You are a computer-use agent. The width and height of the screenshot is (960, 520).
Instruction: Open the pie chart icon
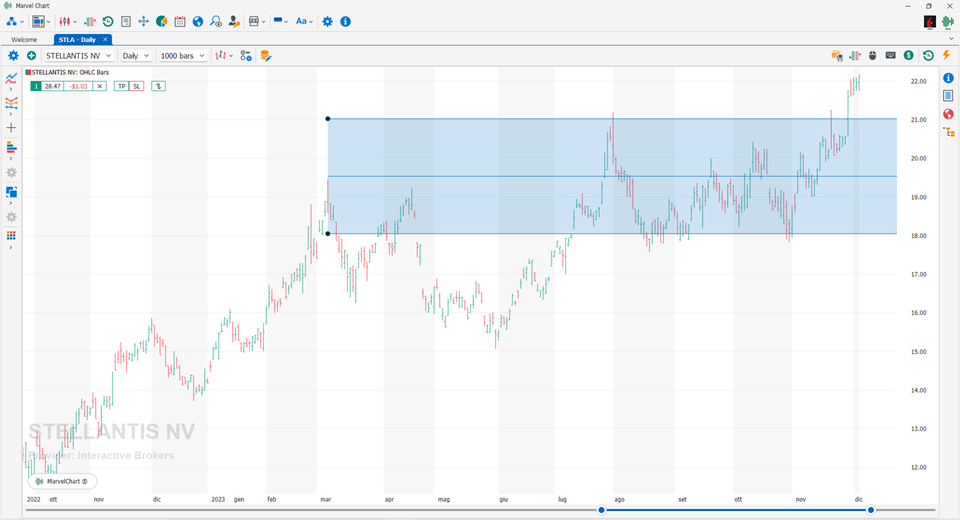(162, 21)
